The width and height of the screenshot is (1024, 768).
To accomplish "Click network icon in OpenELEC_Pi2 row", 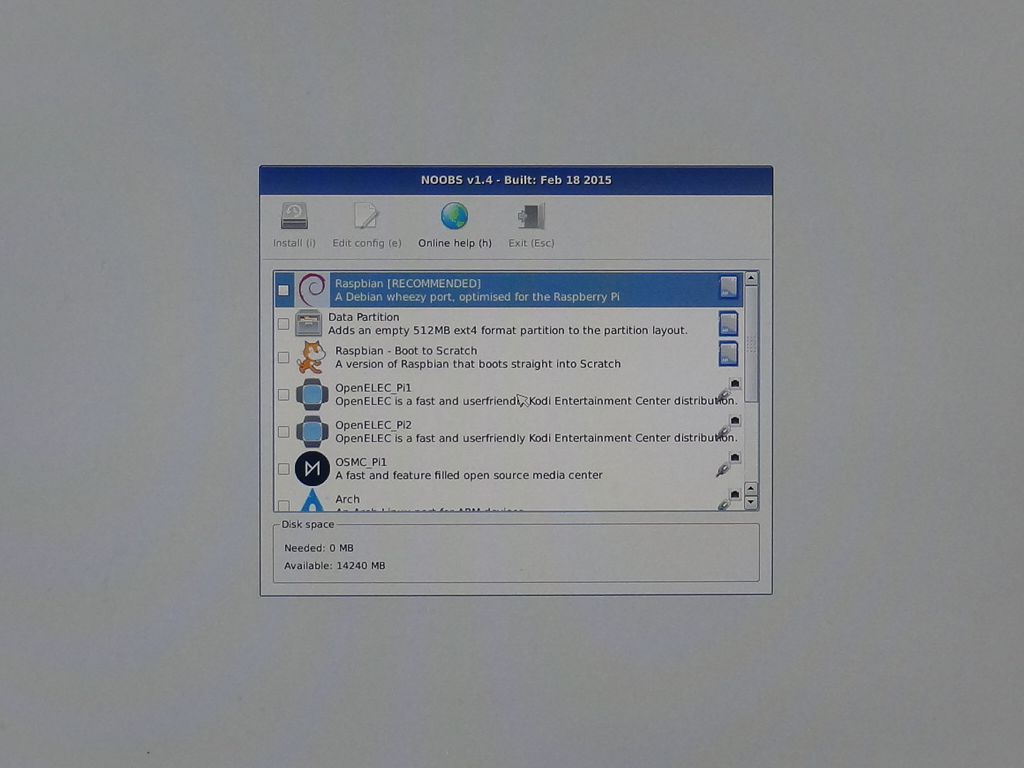I will (x=728, y=427).
